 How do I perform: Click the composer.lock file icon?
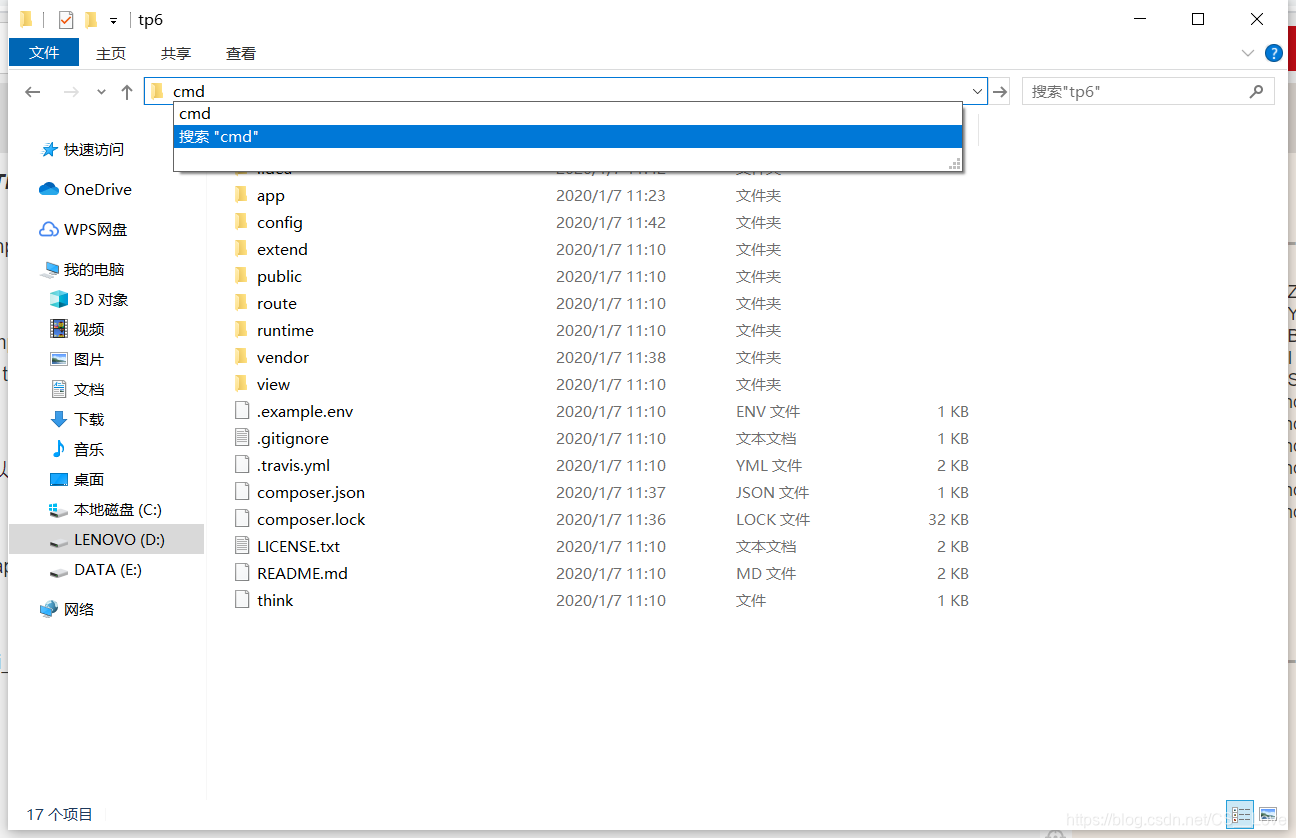pyautogui.click(x=240, y=519)
